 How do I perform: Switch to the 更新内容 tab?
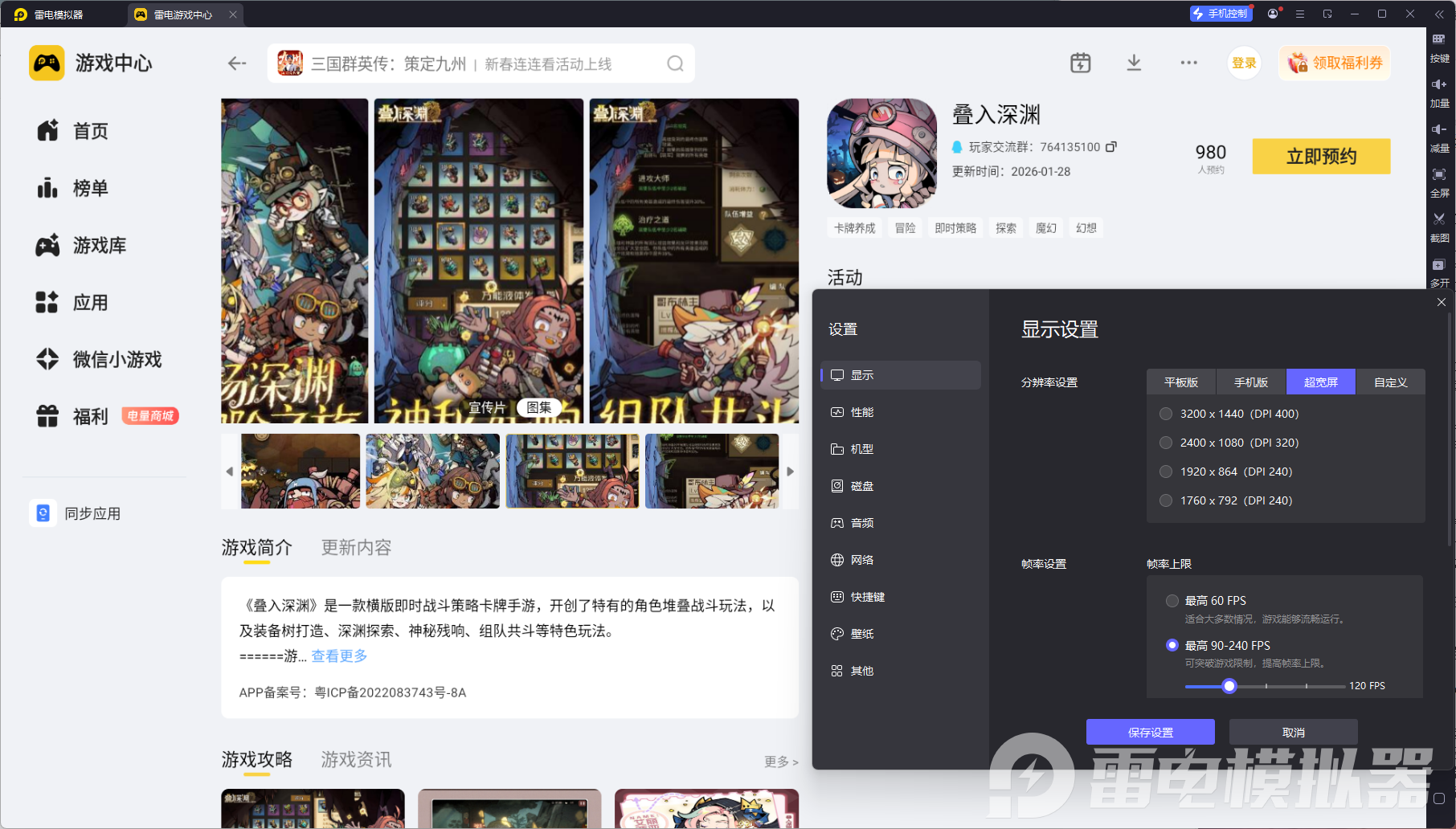pyautogui.click(x=356, y=548)
